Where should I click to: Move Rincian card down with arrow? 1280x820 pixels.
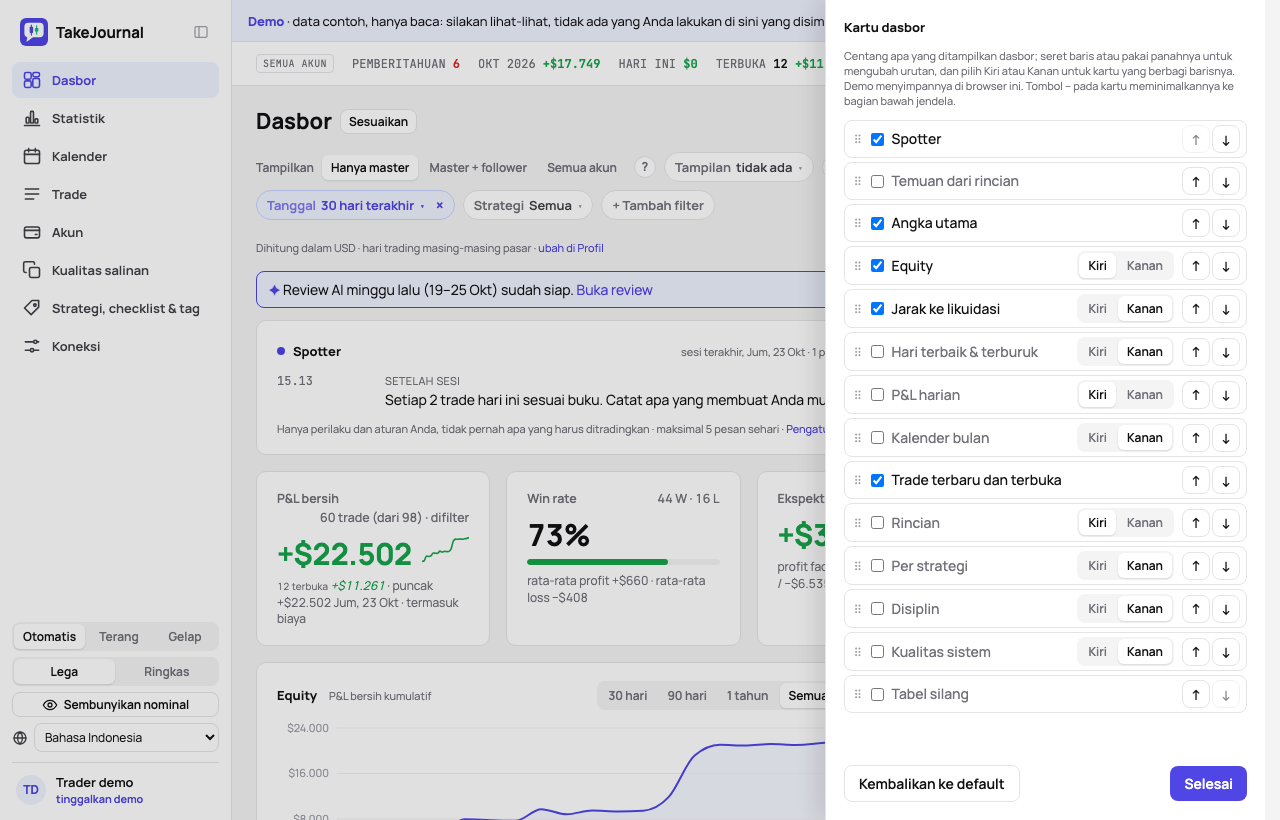pos(1226,523)
